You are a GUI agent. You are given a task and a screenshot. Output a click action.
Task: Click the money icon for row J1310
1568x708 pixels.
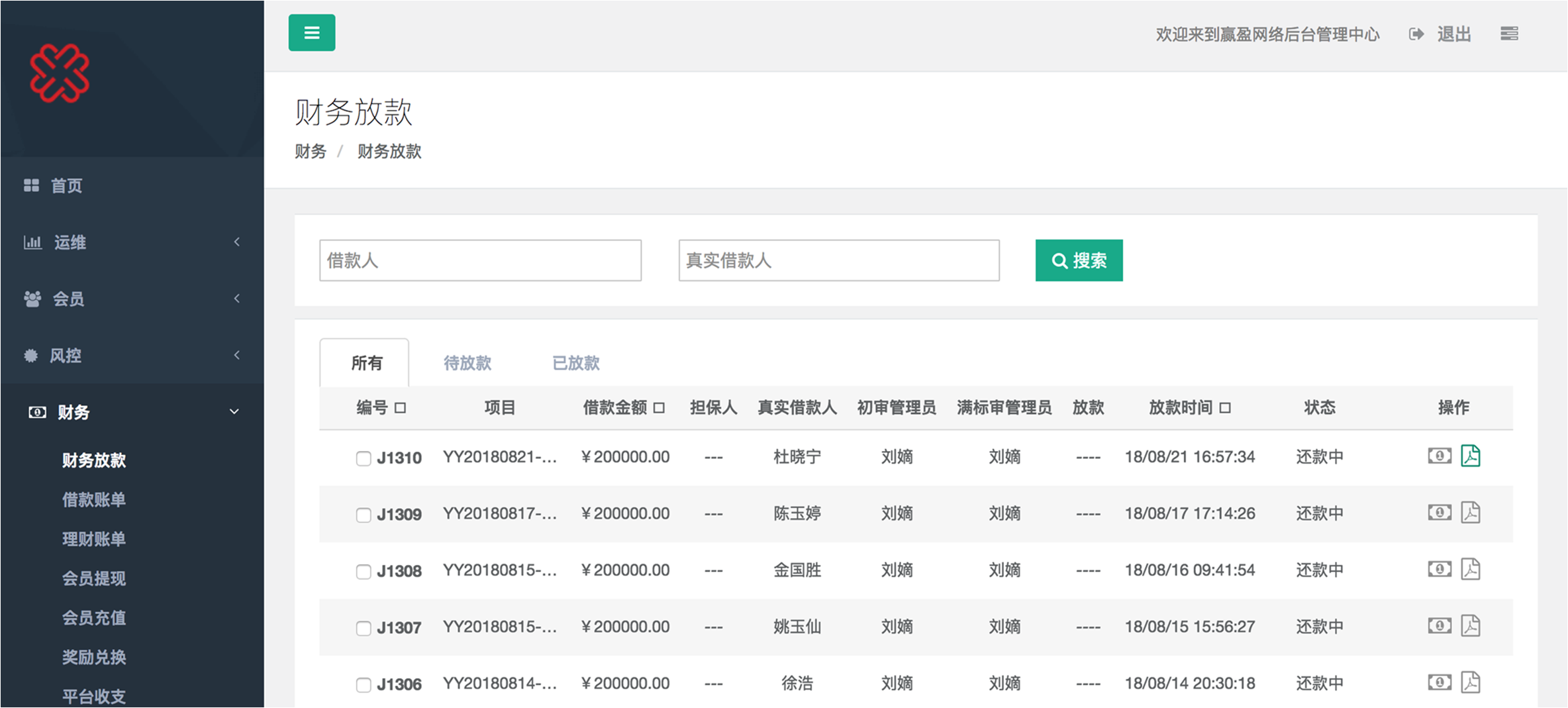[1440, 456]
